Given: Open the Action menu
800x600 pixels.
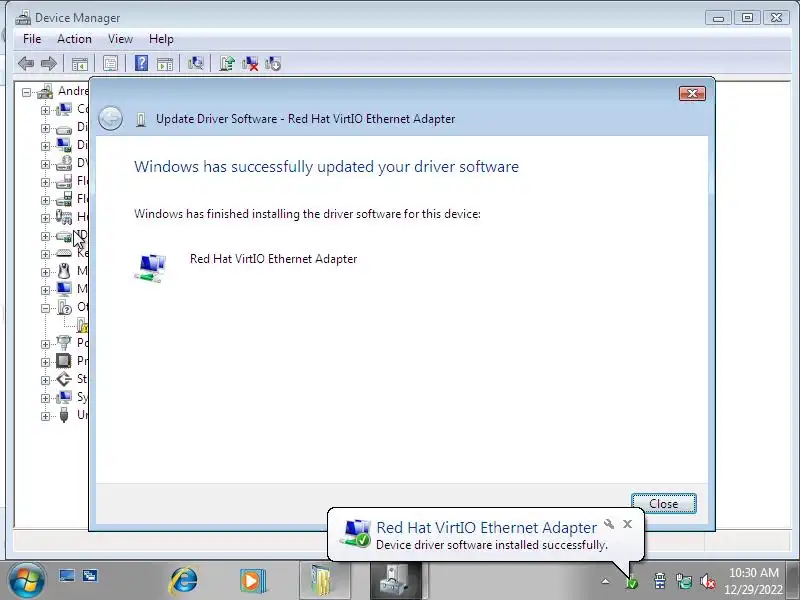Looking at the screenshot, I should [x=74, y=39].
